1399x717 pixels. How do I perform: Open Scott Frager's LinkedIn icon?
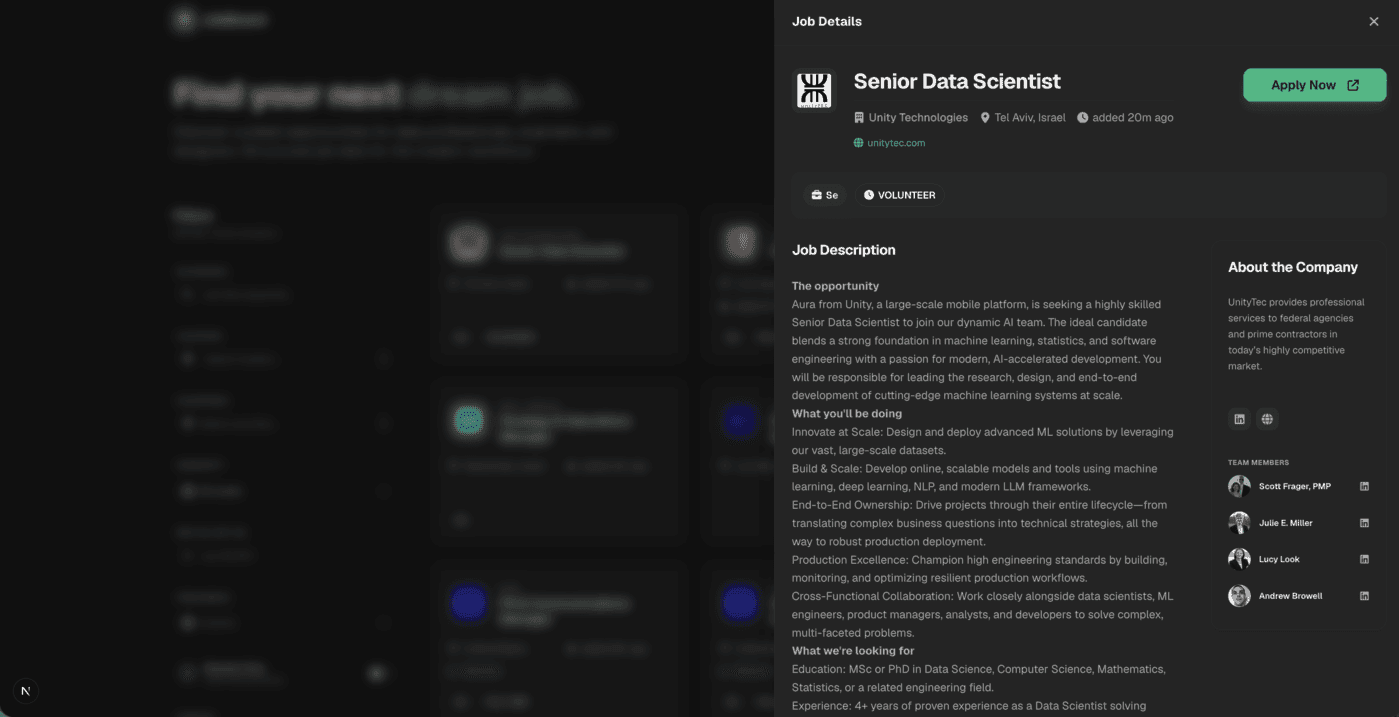tap(1364, 486)
